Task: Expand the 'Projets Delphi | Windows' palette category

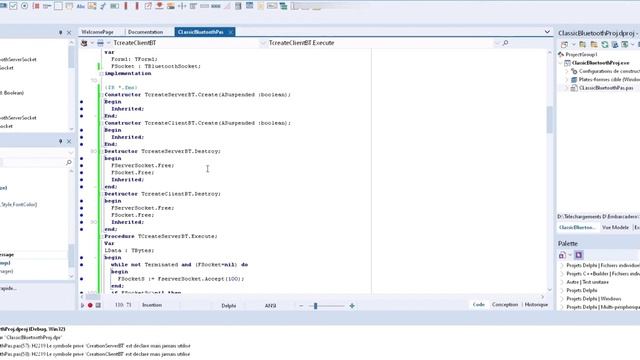Action: 562,299
